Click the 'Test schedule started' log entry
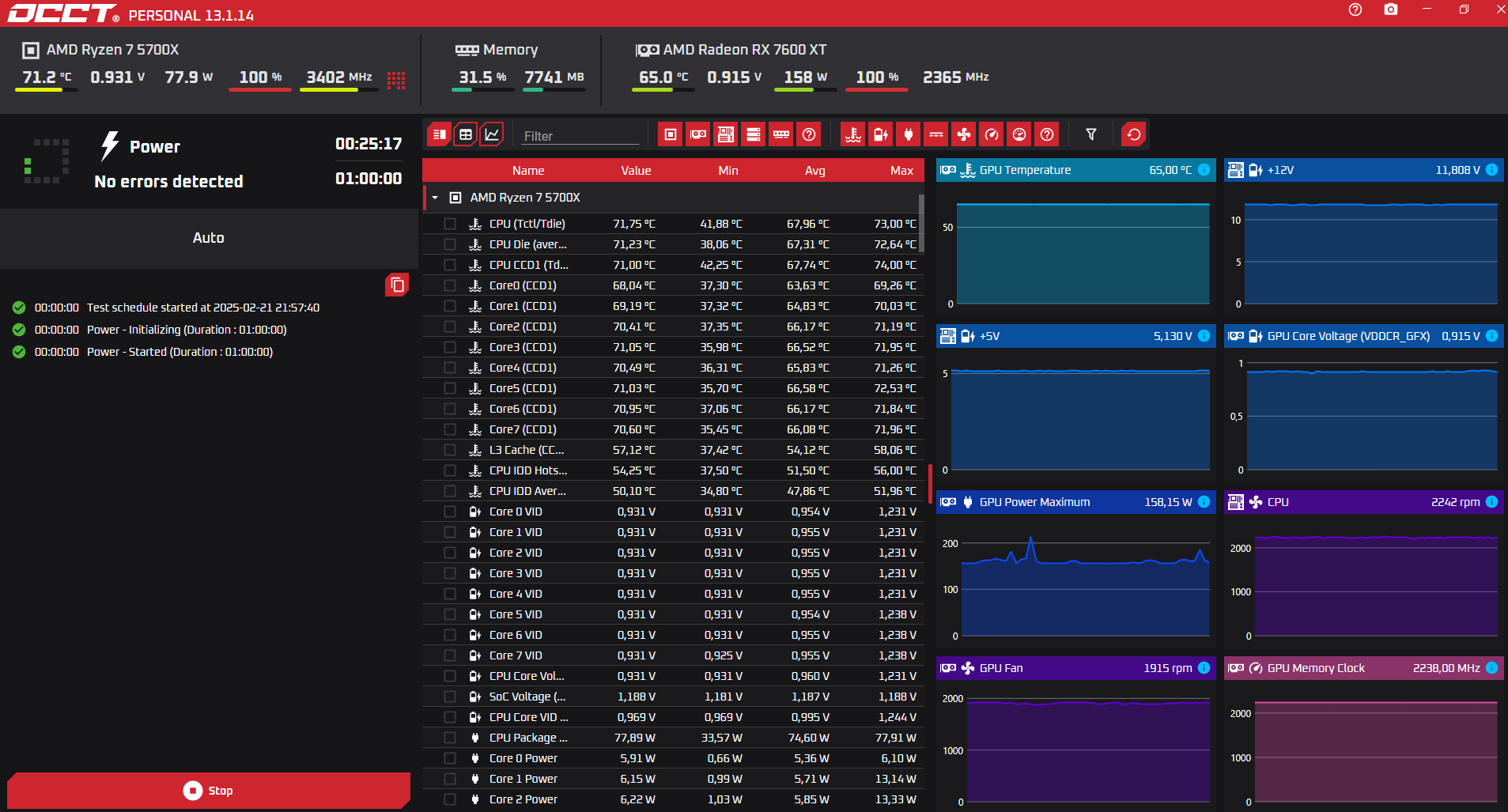This screenshot has width=1508, height=812. [x=203, y=308]
